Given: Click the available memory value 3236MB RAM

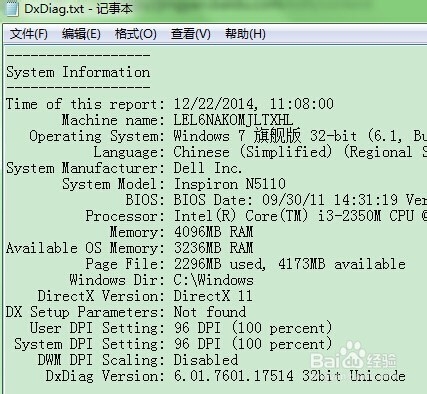Looking at the screenshot, I should (x=214, y=248).
